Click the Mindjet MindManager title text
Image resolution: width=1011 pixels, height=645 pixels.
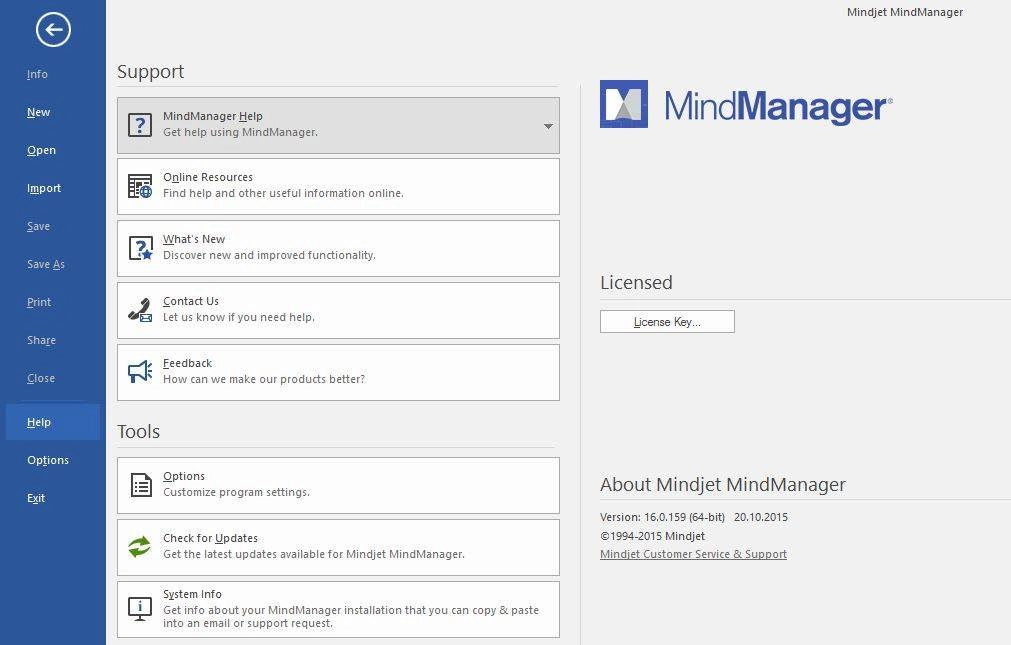click(x=905, y=12)
